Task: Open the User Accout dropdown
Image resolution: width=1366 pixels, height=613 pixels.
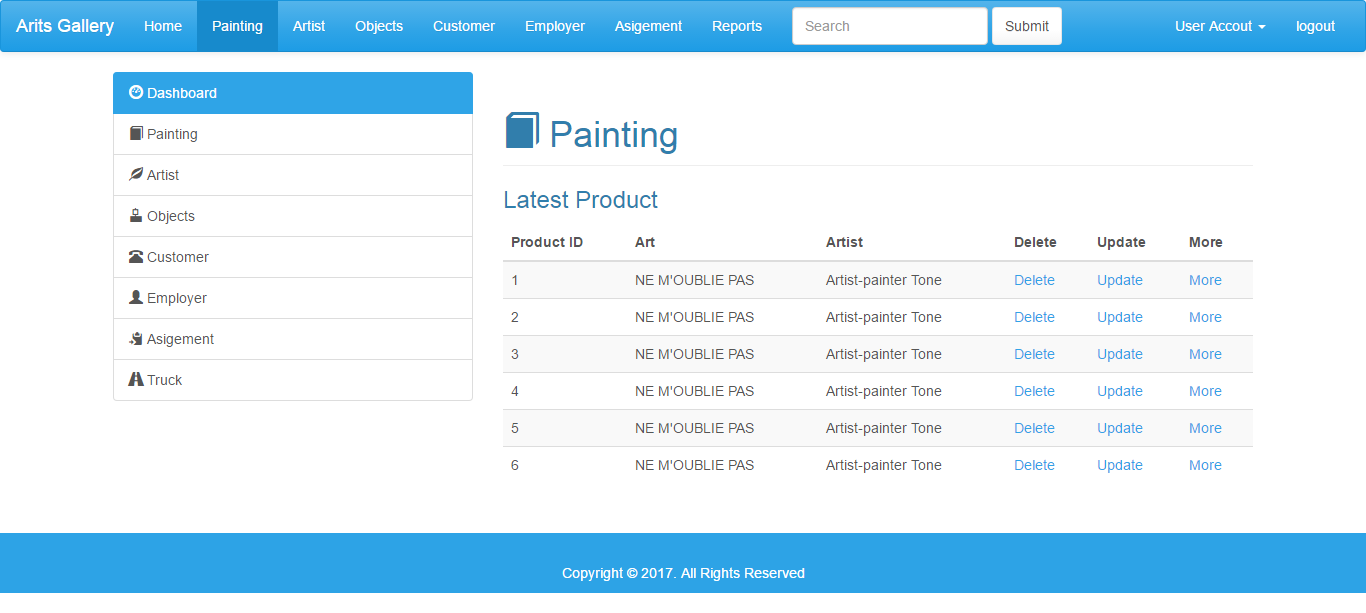Action: 1219,25
